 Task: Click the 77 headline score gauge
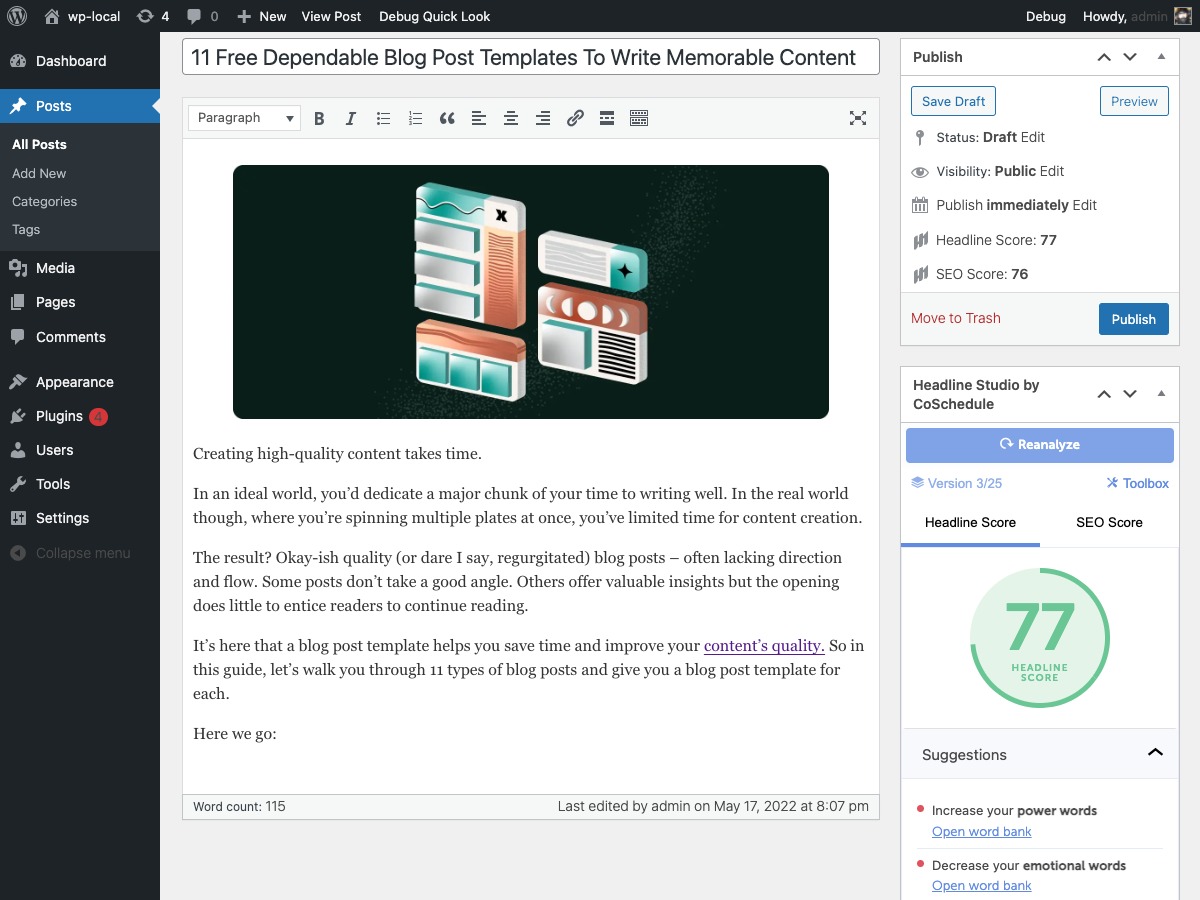click(x=1039, y=638)
